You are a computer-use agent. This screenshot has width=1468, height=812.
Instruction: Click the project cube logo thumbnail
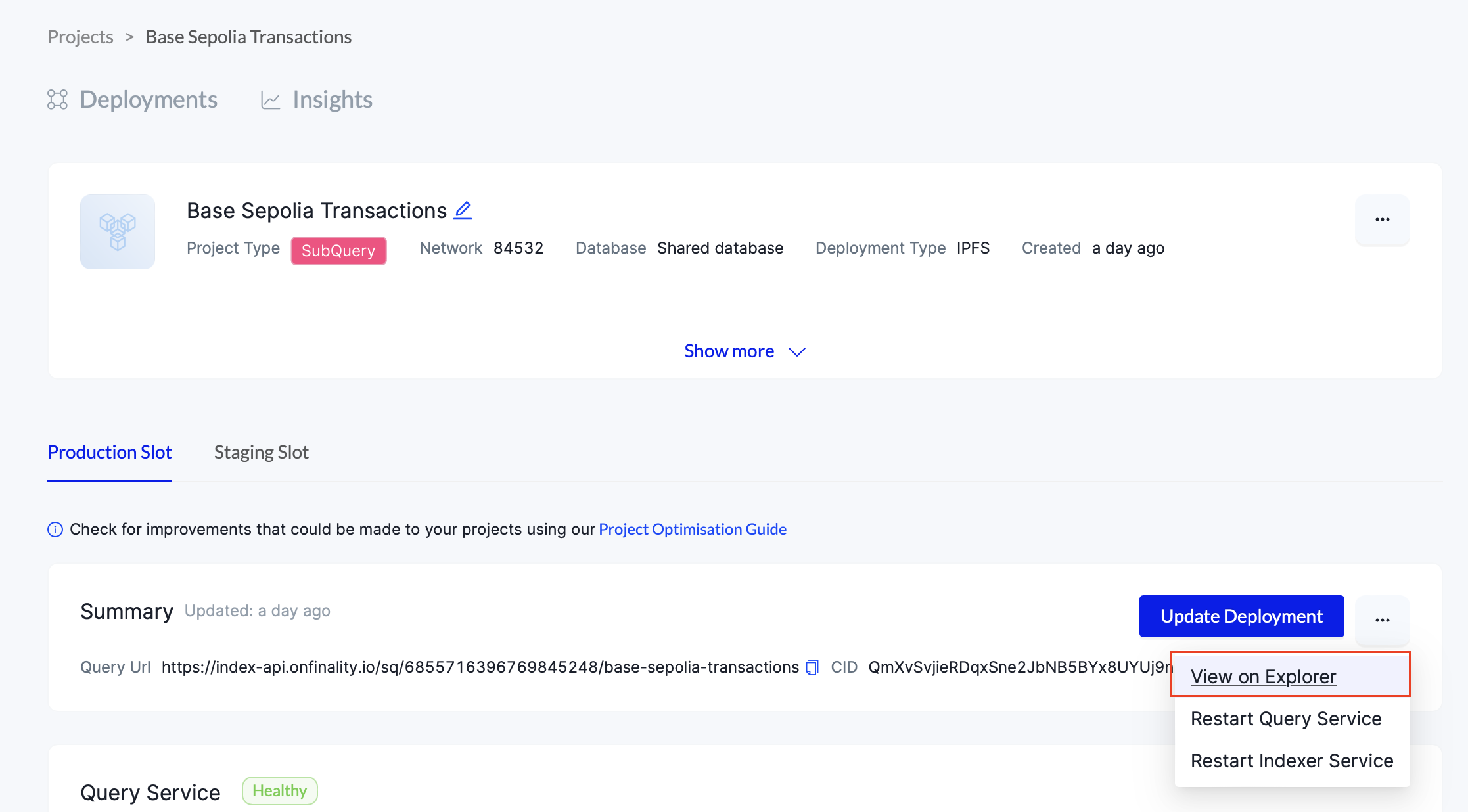[x=118, y=231]
